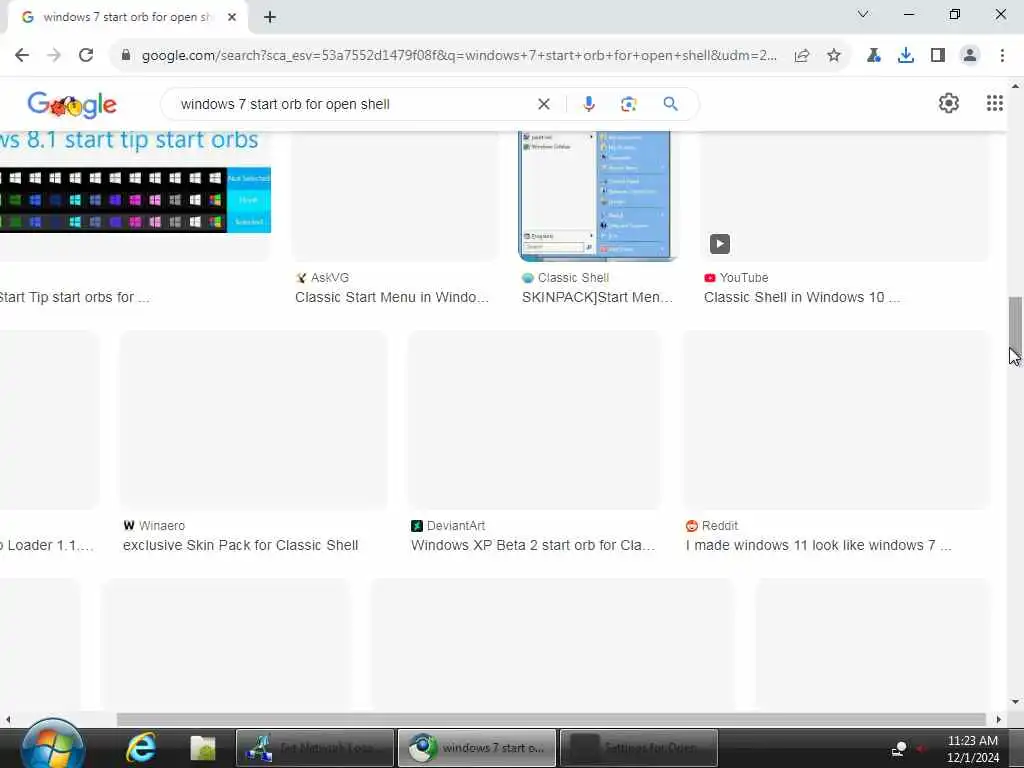Clear the Google search box
This screenshot has height=768, width=1024.
click(x=543, y=104)
